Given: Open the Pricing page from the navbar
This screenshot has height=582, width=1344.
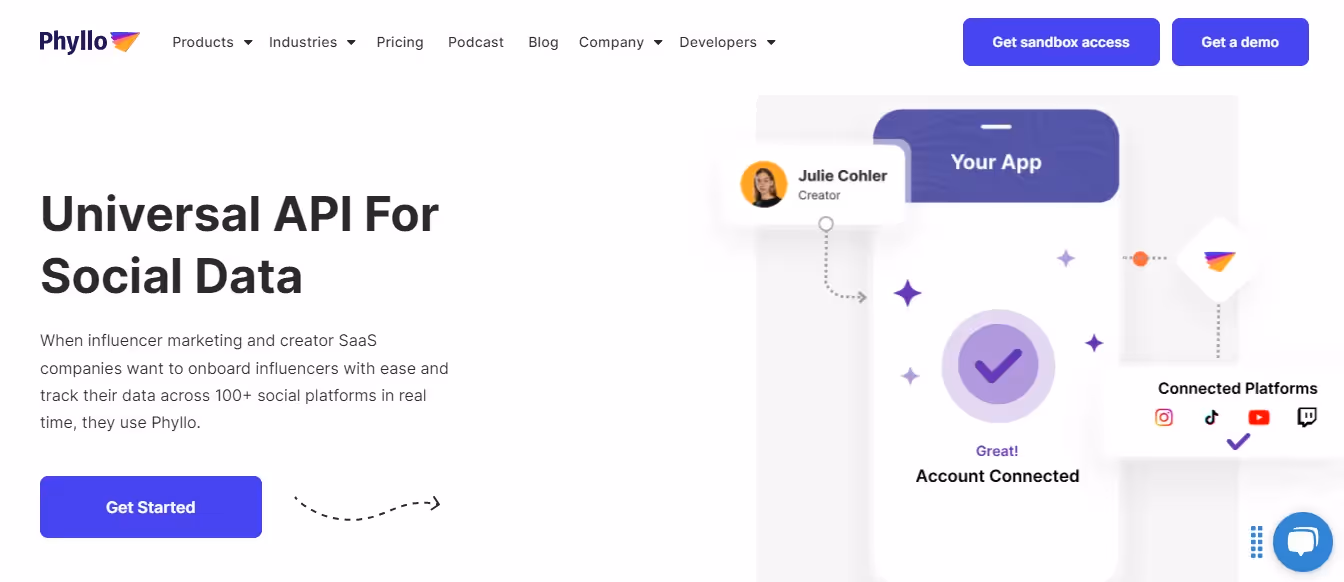Looking at the screenshot, I should (400, 42).
